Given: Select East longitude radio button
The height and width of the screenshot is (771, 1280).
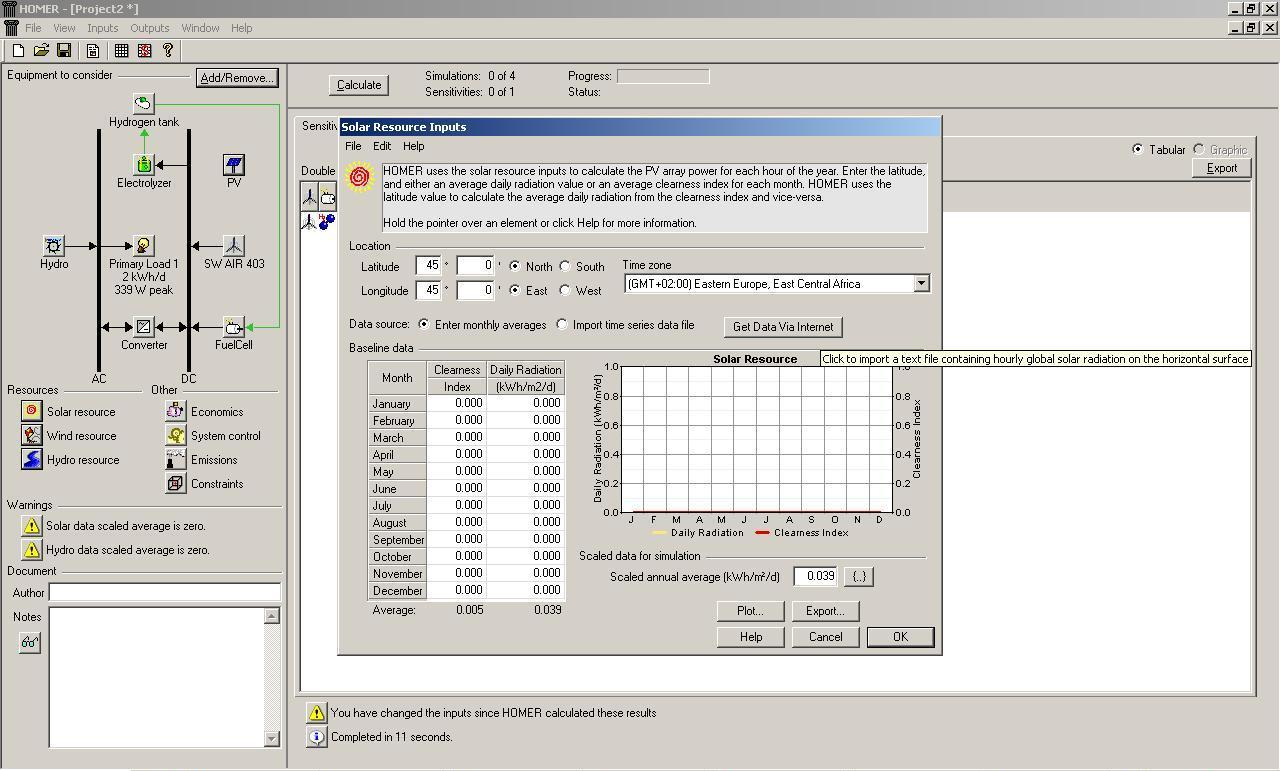Looking at the screenshot, I should [514, 290].
